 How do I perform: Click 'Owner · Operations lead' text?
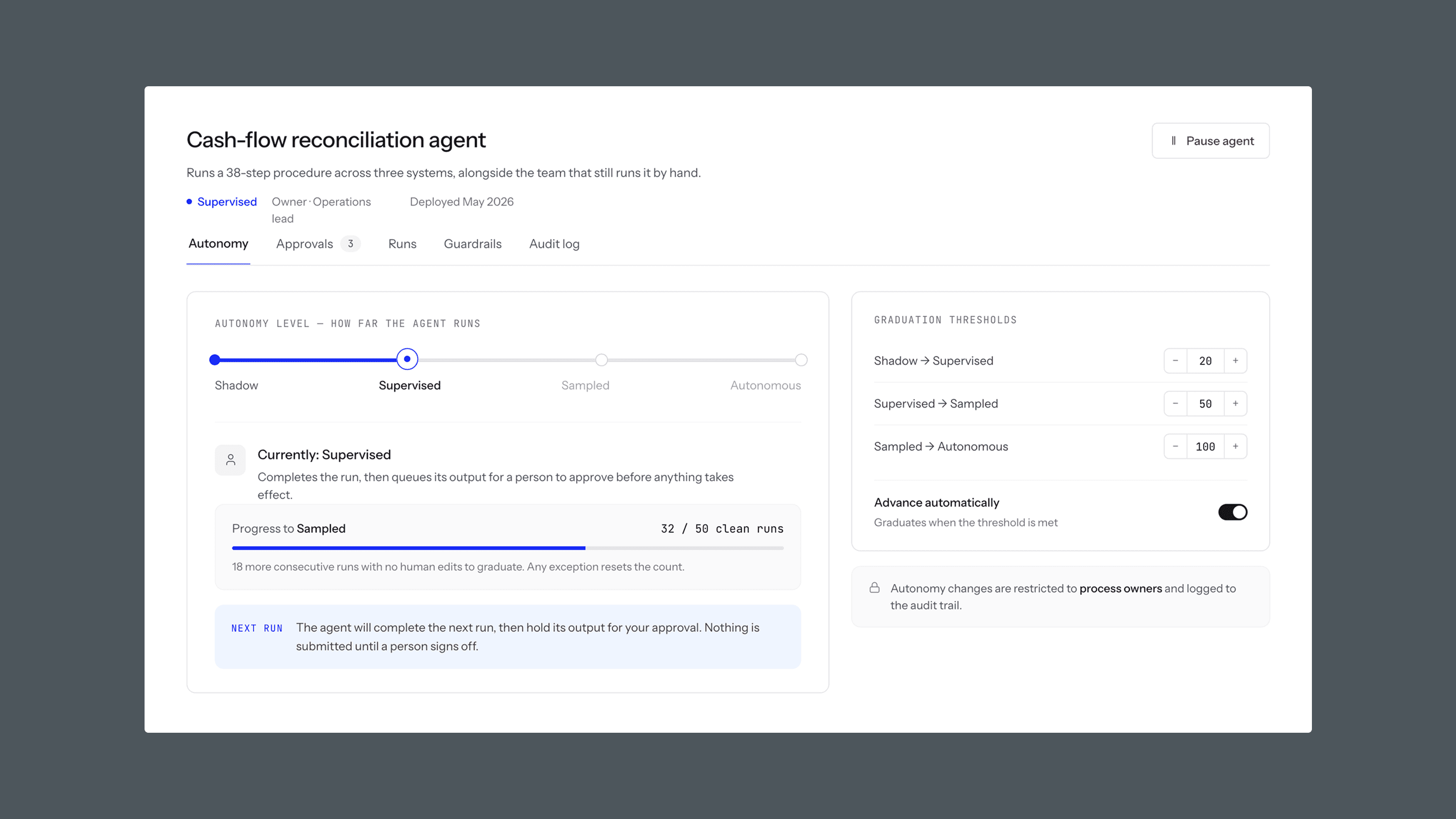(321, 210)
